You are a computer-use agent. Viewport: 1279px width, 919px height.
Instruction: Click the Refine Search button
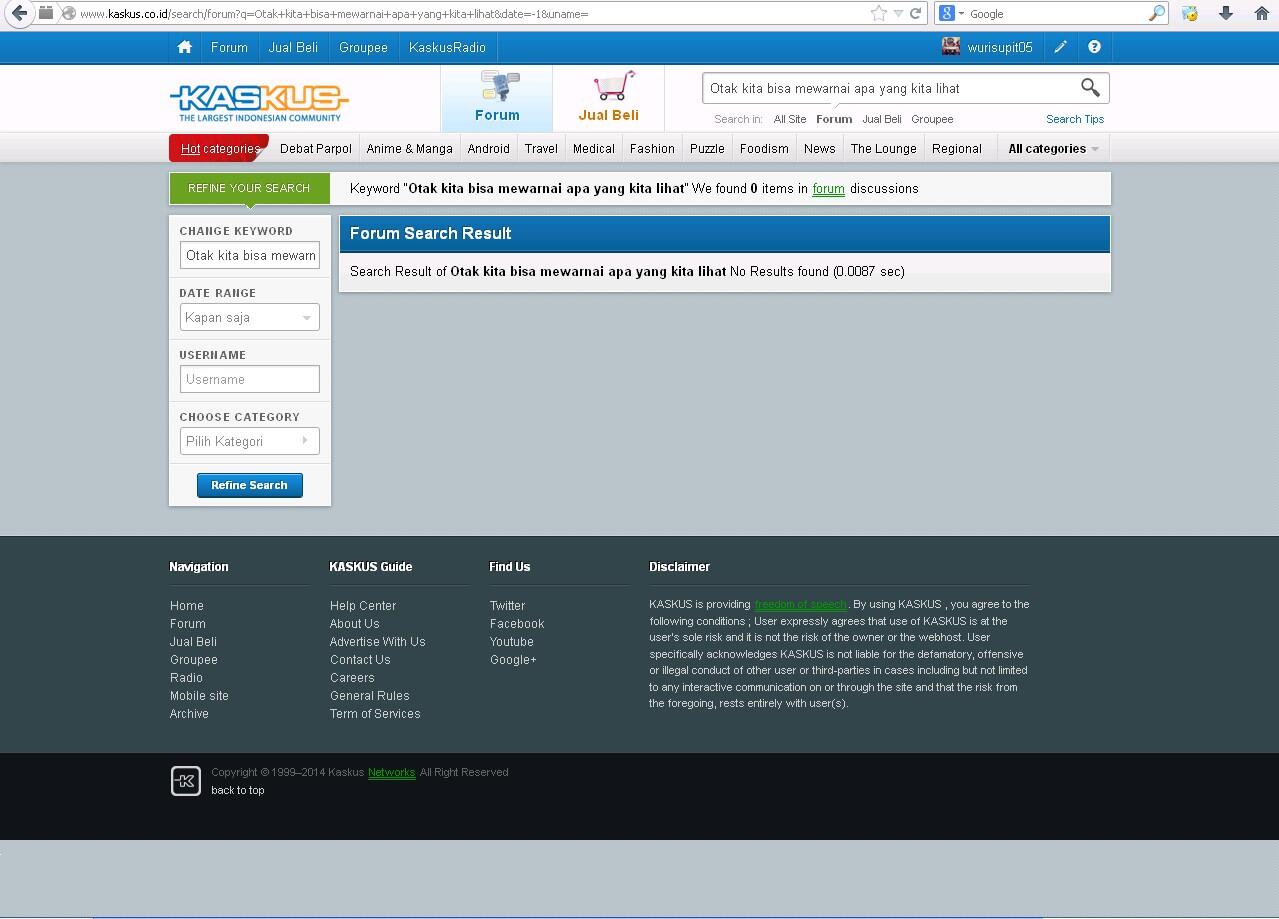[x=249, y=485]
